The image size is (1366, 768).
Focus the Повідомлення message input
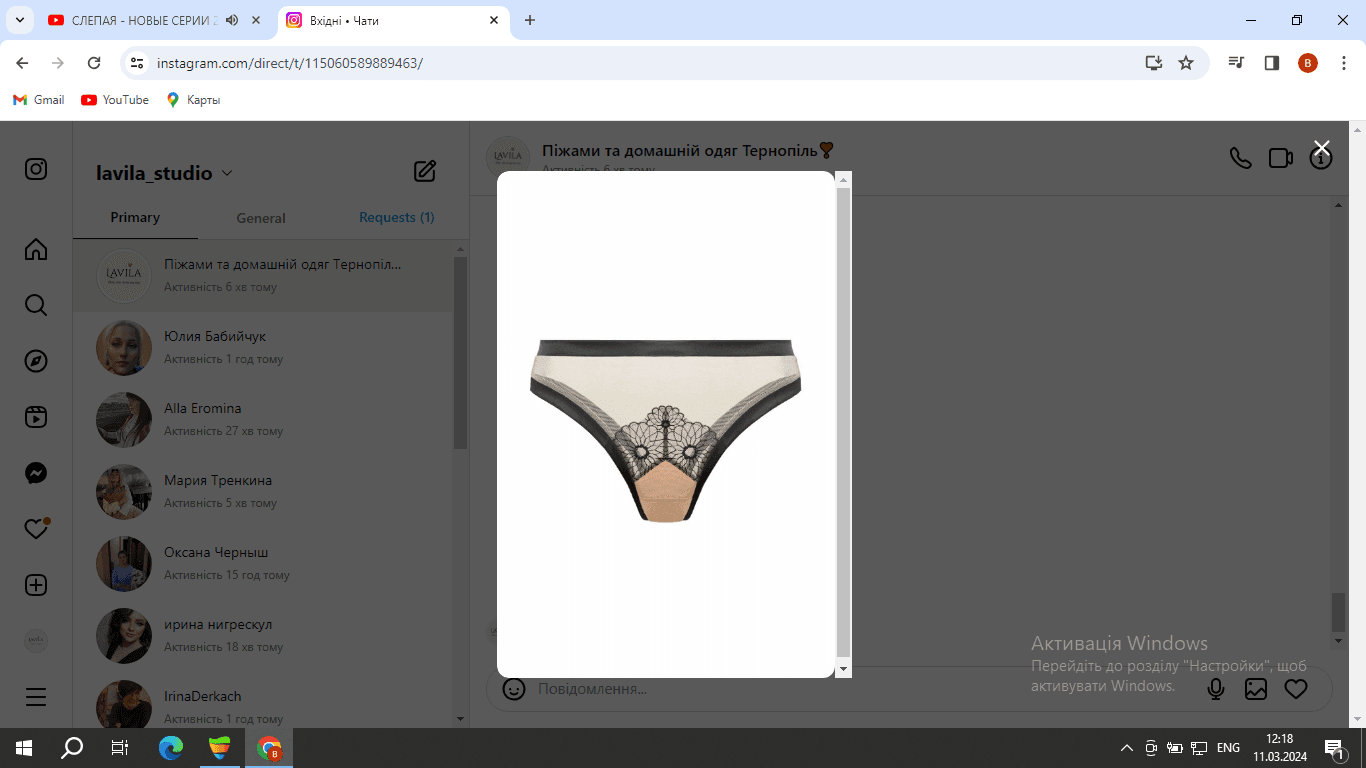coord(860,689)
